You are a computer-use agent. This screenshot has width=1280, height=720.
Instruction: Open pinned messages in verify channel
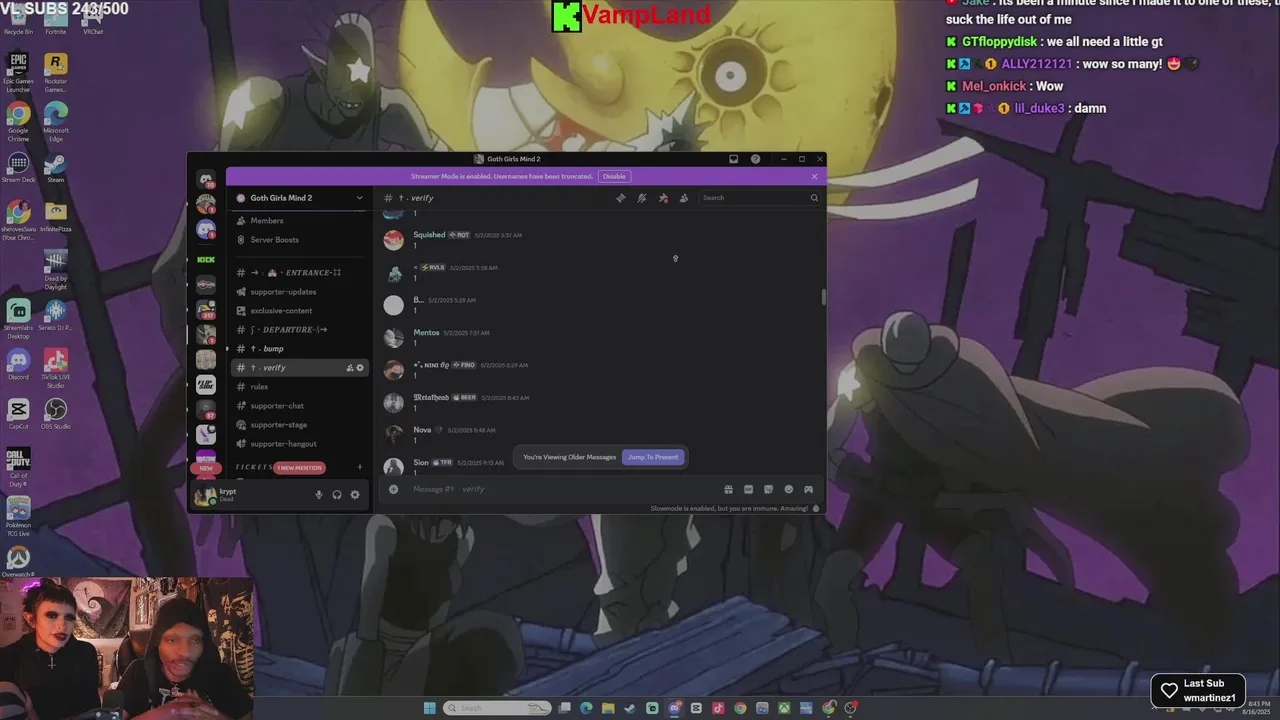point(663,198)
